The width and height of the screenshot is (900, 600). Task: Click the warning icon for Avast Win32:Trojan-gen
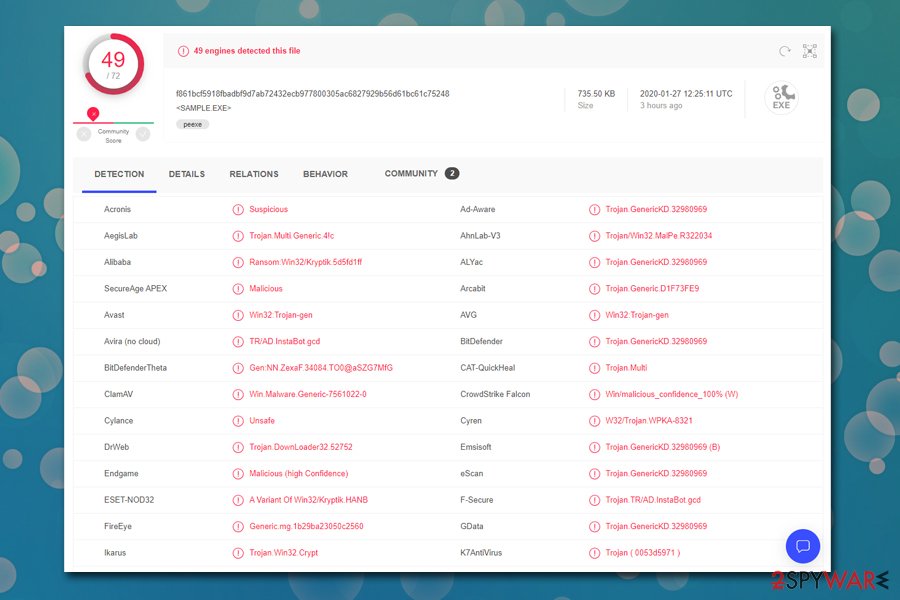[238, 315]
